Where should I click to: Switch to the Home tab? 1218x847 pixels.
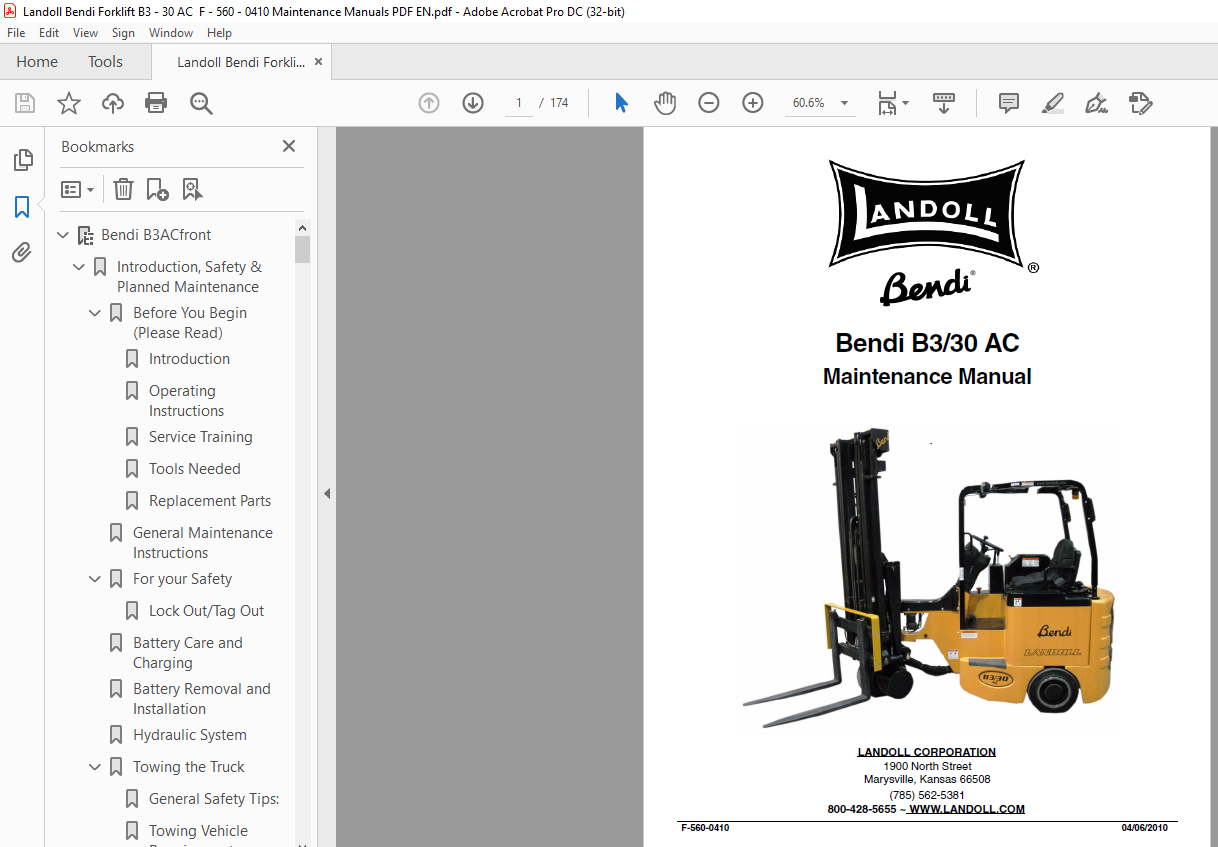[x=37, y=62]
